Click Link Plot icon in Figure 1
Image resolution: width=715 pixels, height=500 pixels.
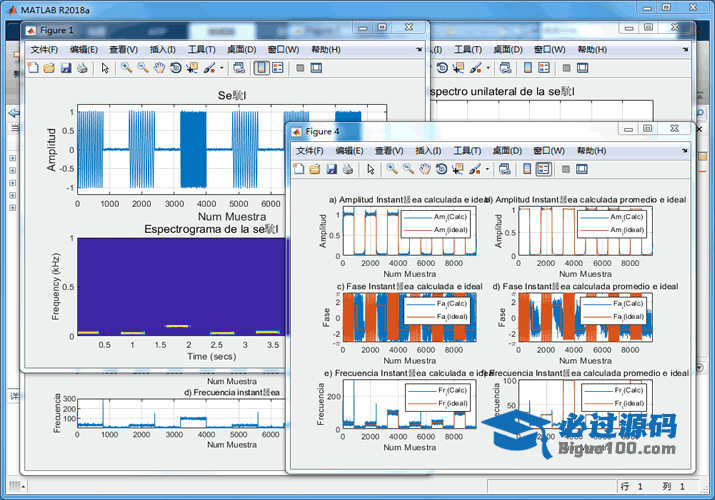click(238, 68)
